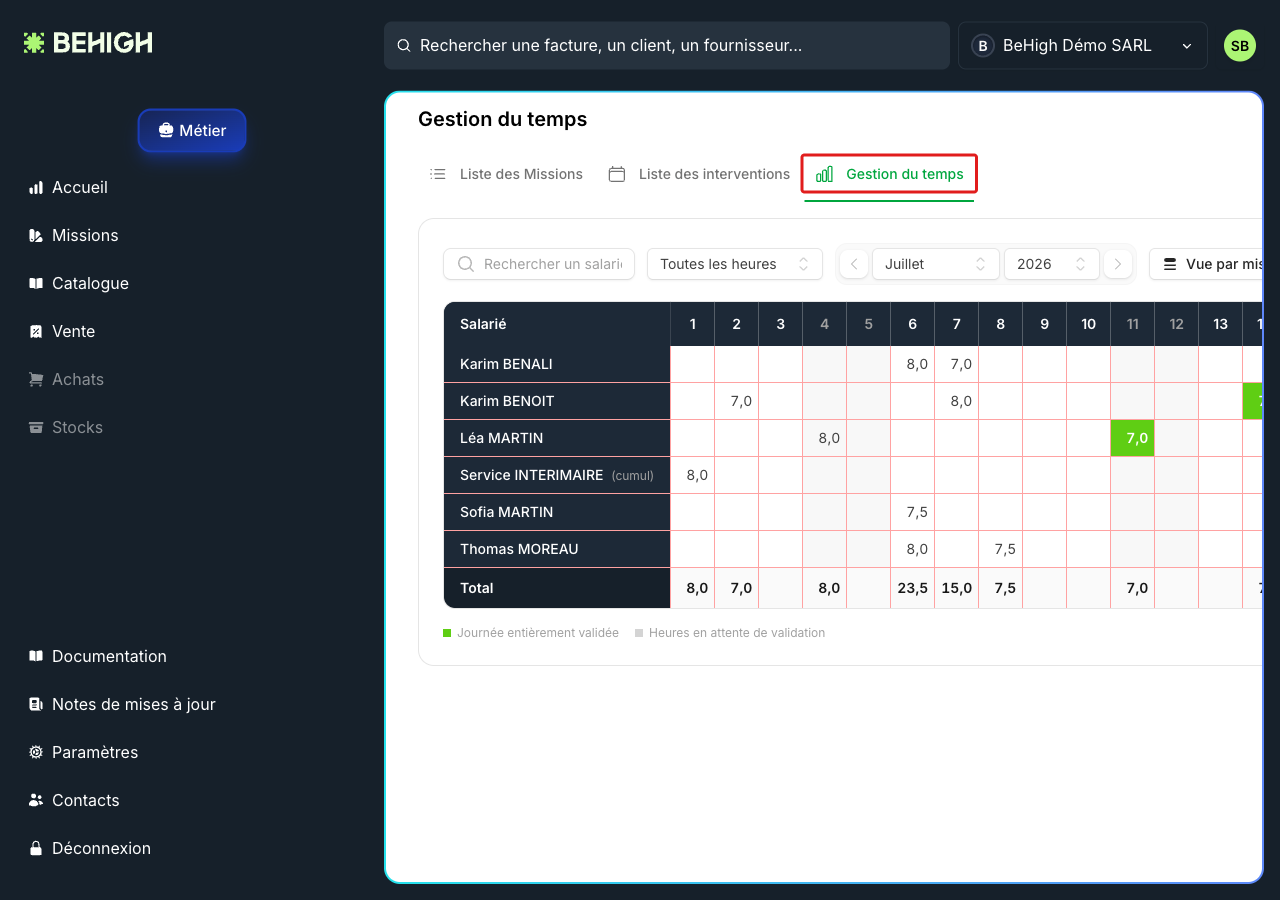Open Catalogue book icon in sidebar
Image resolution: width=1280 pixels, height=900 pixels.
(36, 283)
